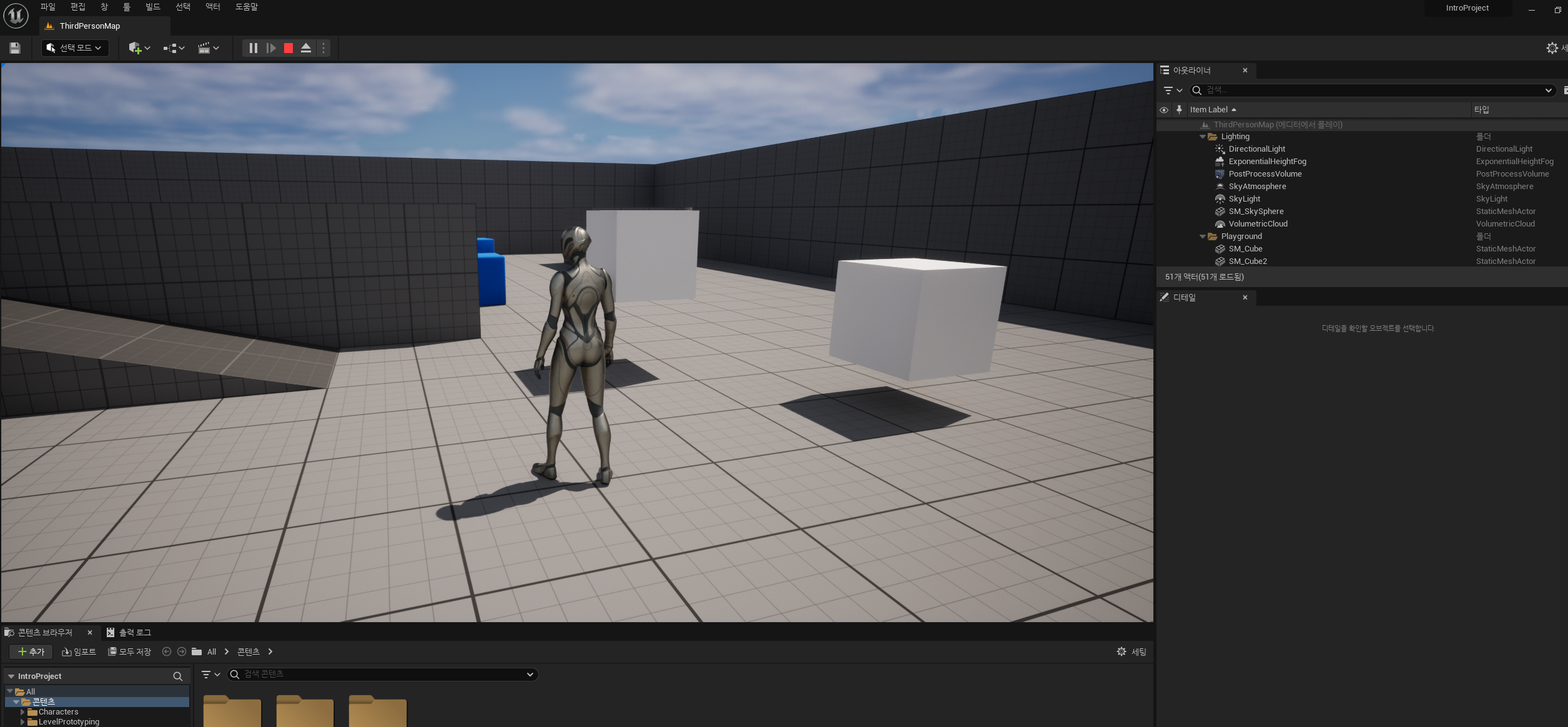Toggle the Outliner visibility eye column header

[1164, 110]
